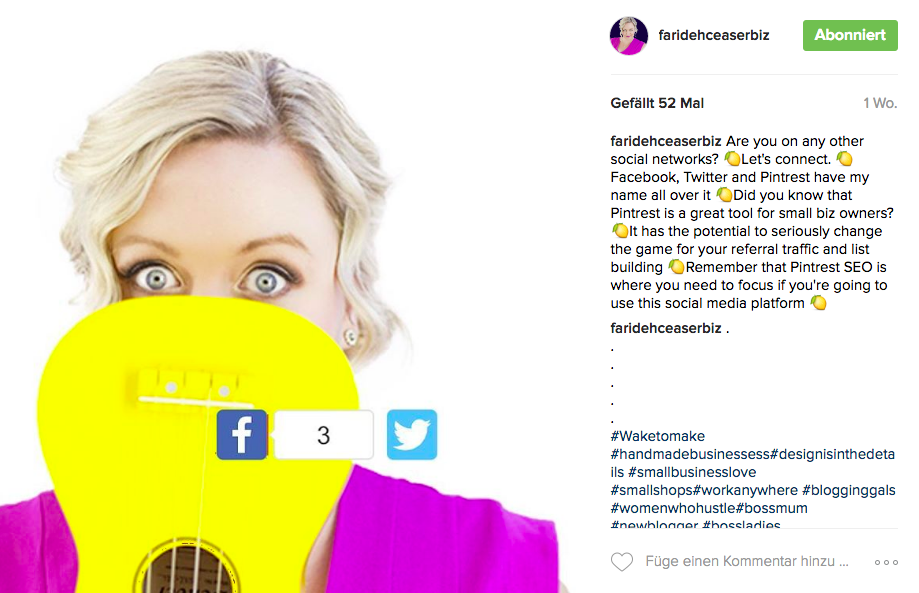The image size is (919, 593).
Task: Click the 1 Wo. timestamp
Action: click(880, 103)
